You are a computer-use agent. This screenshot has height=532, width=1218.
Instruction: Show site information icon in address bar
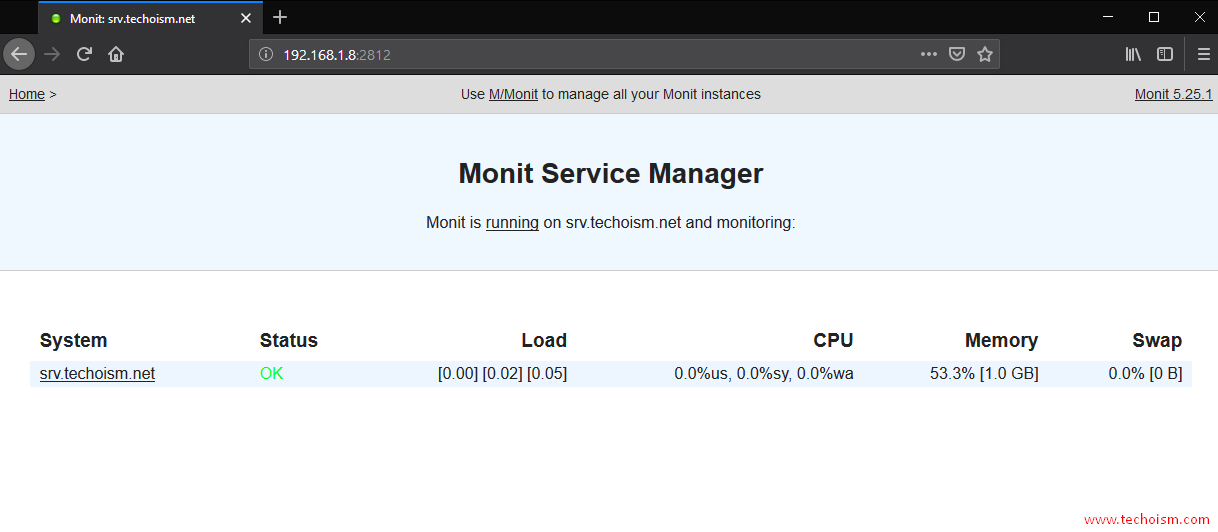(266, 55)
